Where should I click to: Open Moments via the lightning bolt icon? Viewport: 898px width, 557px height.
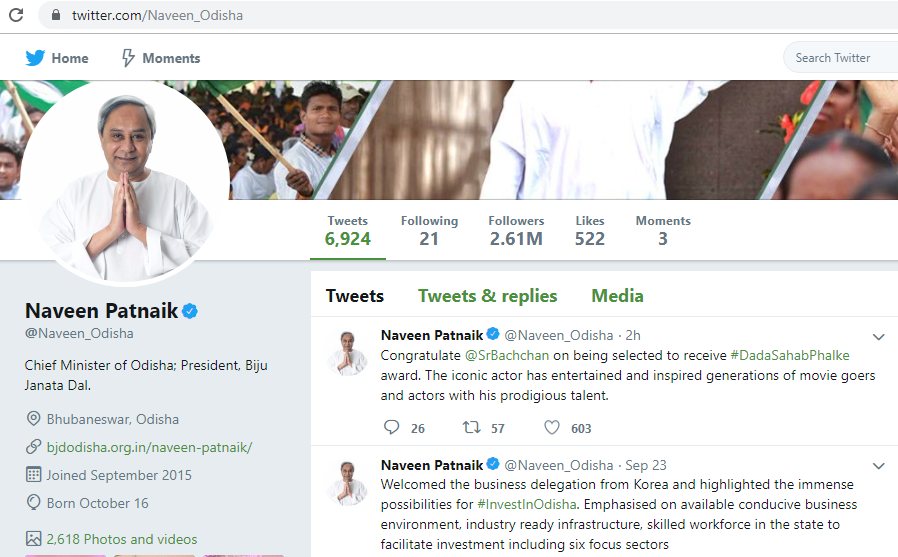(128, 58)
